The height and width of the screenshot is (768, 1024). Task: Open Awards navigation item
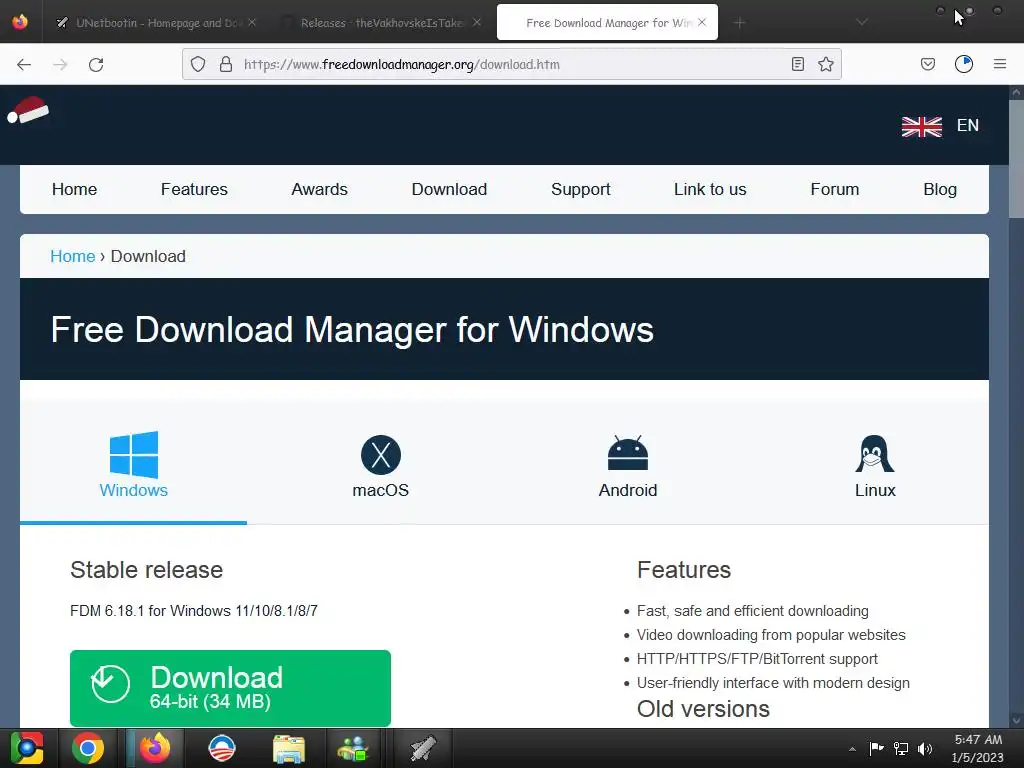319,189
